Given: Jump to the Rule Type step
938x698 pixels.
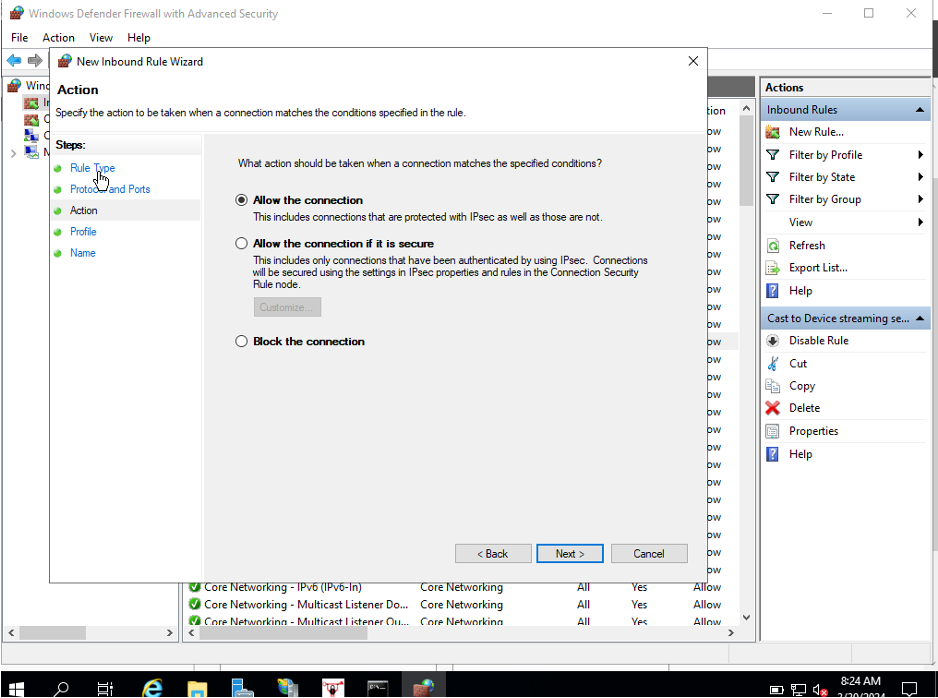Looking at the screenshot, I should coord(92,168).
